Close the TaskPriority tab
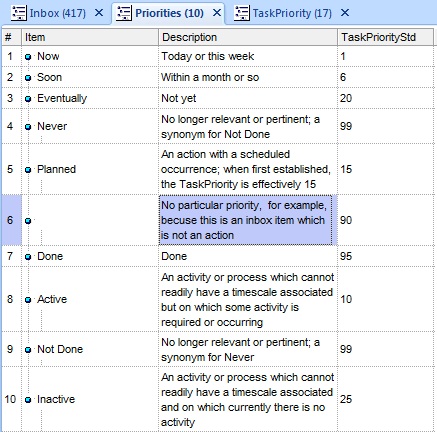This screenshot has height=432, width=437. pos(345,13)
